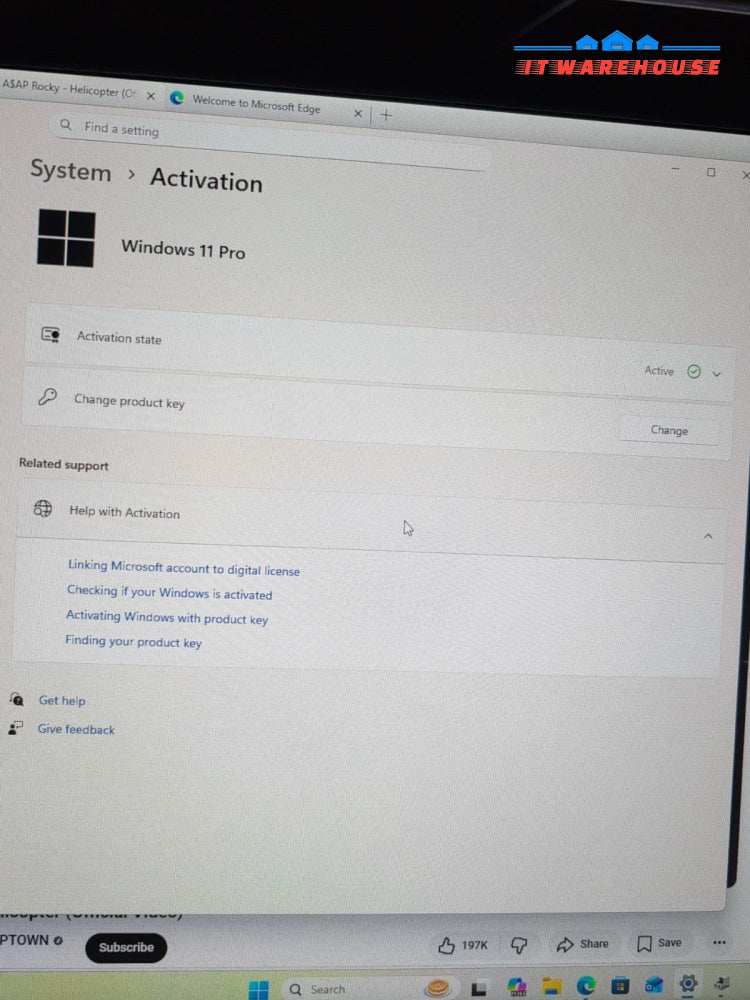The width and height of the screenshot is (750, 1000).
Task: Click the Get help headset icon
Action: pyautogui.click(x=17, y=699)
